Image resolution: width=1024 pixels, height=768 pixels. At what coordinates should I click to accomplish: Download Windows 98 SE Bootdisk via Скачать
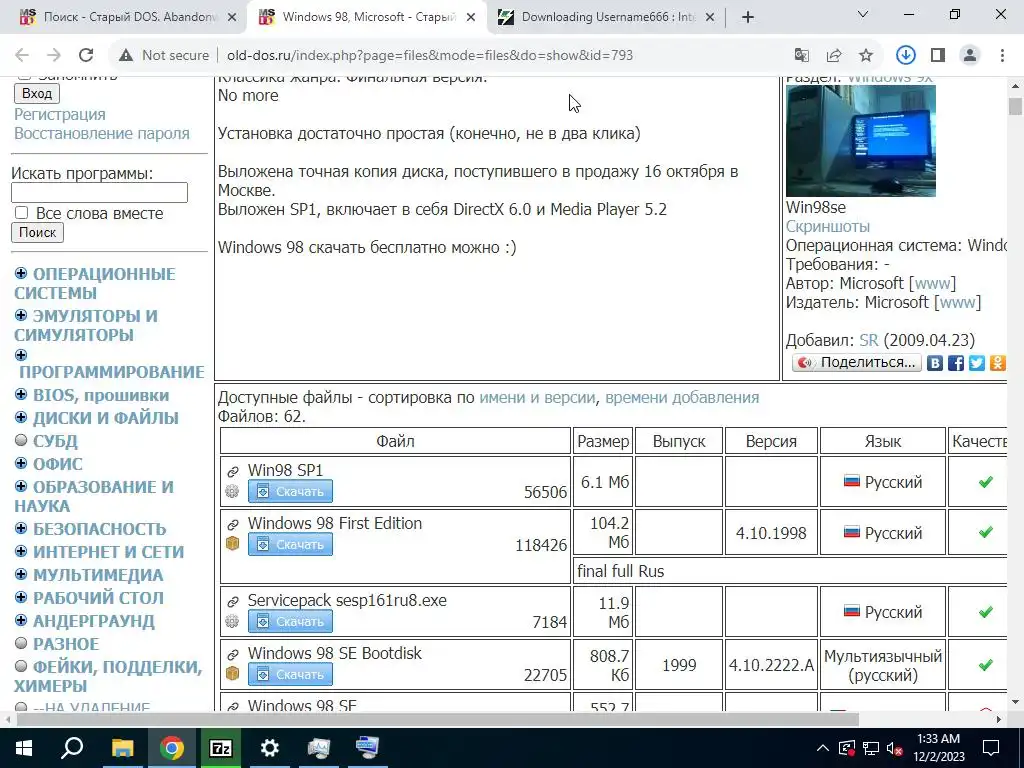(290, 674)
